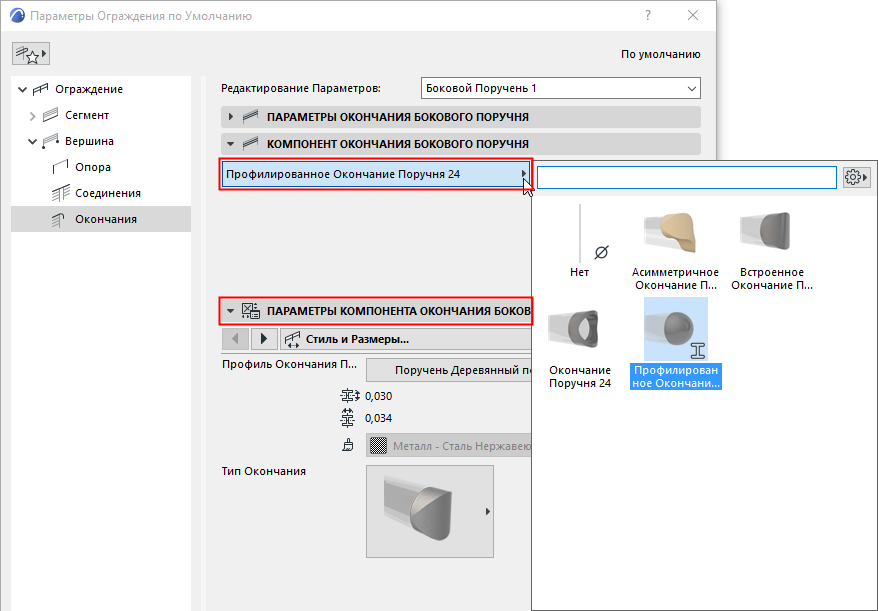Choose Встроенное Окончание Поручня thumbnail

(772, 248)
